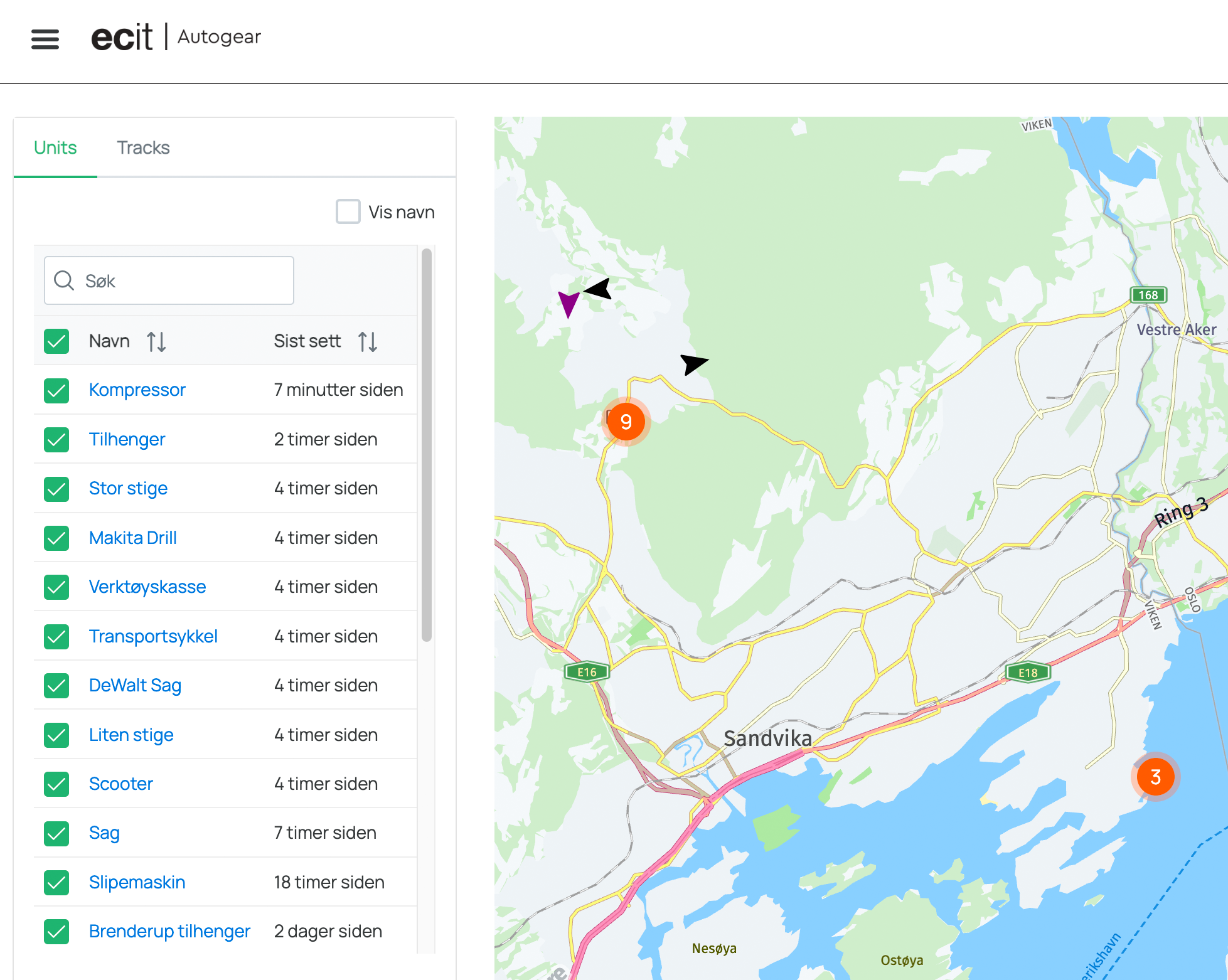Uncheck the Stor stige checkbox
The width and height of the screenshot is (1228, 980).
tap(56, 489)
